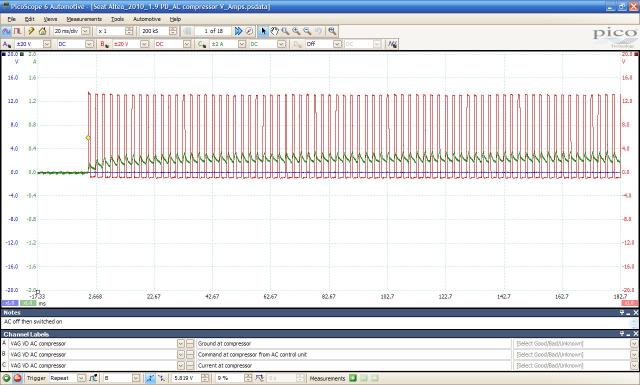Open row B Select Good/Bad/Unknown dropdown

(x=633, y=355)
